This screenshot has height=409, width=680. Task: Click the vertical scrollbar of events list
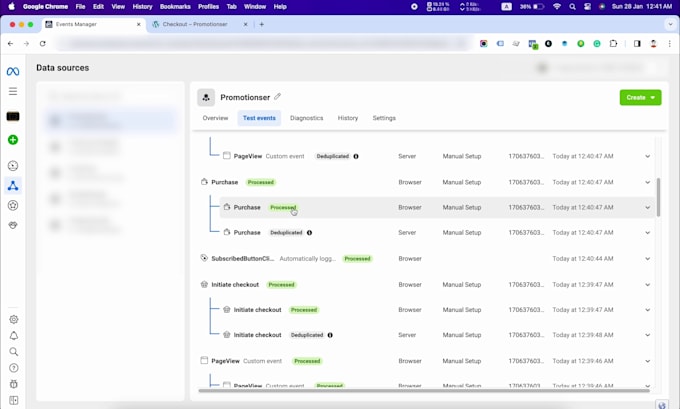pyautogui.click(x=659, y=197)
